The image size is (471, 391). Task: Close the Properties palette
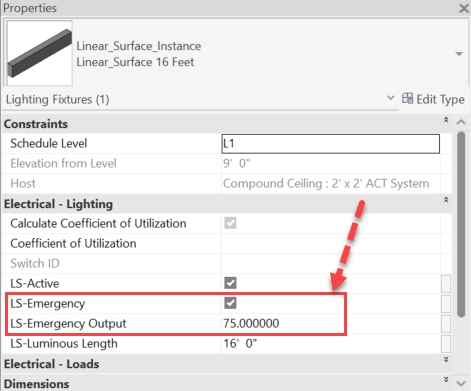[464, 8]
